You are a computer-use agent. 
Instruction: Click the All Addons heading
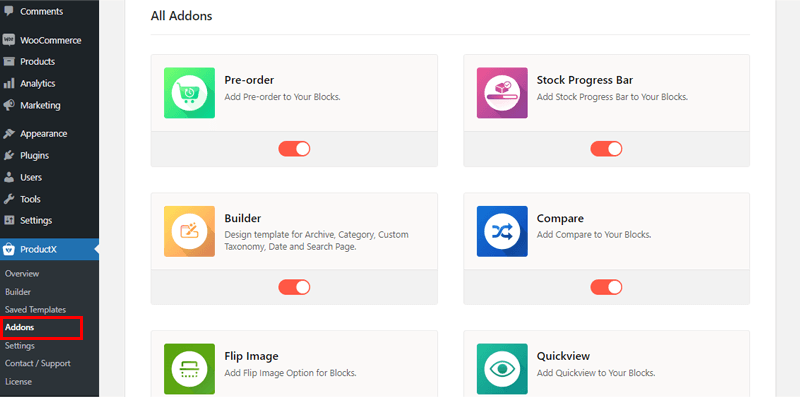[181, 16]
